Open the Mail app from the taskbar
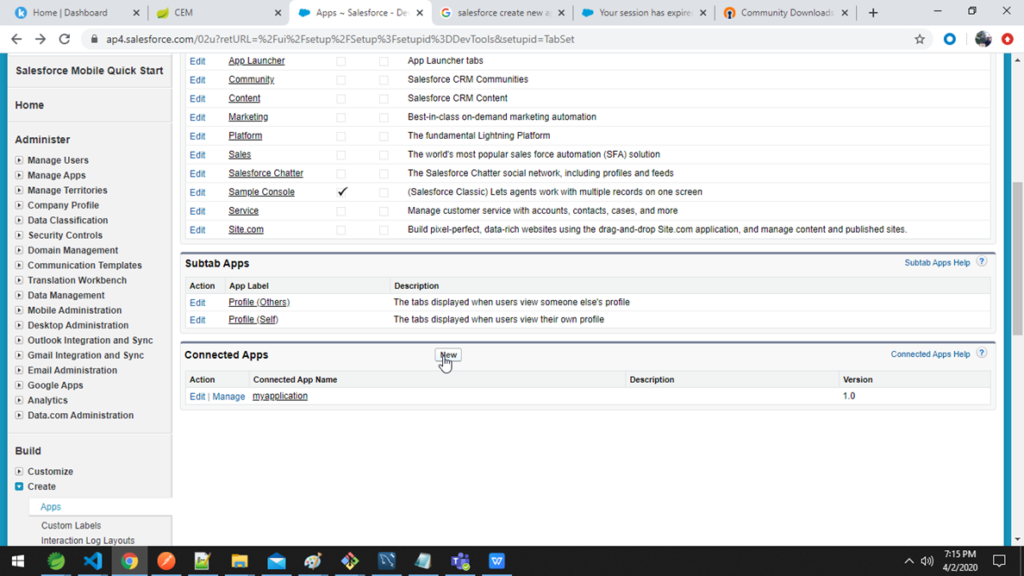Image resolution: width=1024 pixels, height=576 pixels. pos(276,561)
